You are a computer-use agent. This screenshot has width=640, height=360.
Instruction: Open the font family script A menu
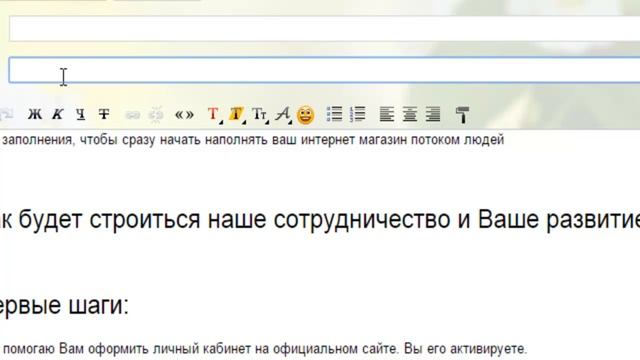[283, 115]
